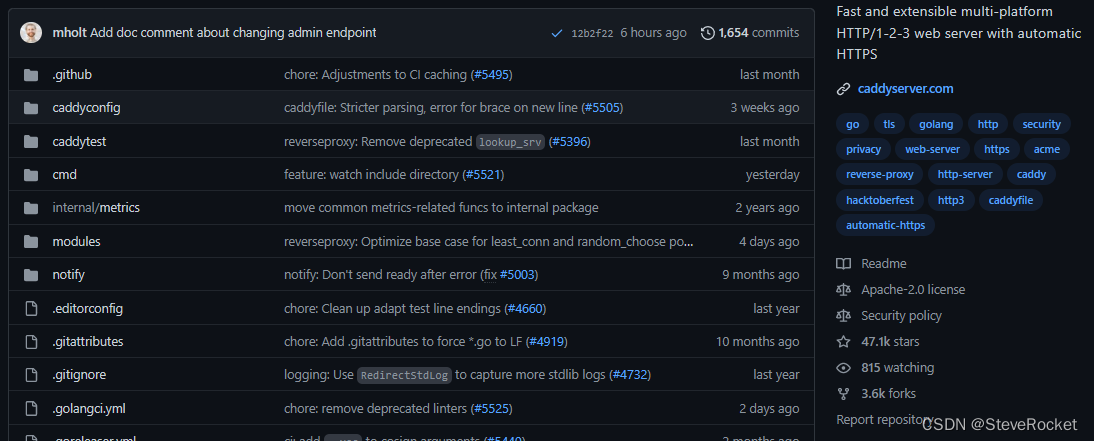Select the hacktoberfest topic tag
This screenshot has width=1094, height=441.
[x=880, y=200]
